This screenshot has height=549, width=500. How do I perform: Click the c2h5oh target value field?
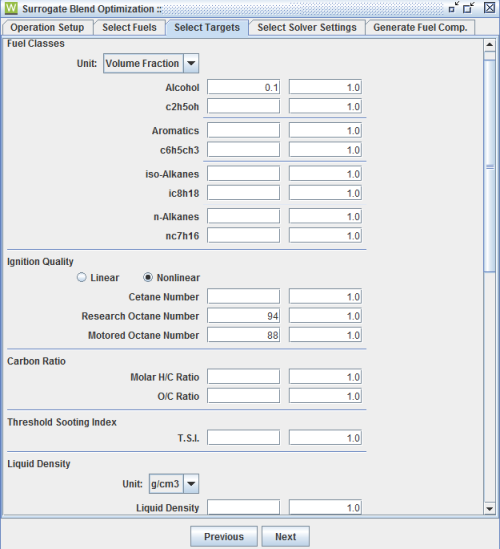coord(243,106)
